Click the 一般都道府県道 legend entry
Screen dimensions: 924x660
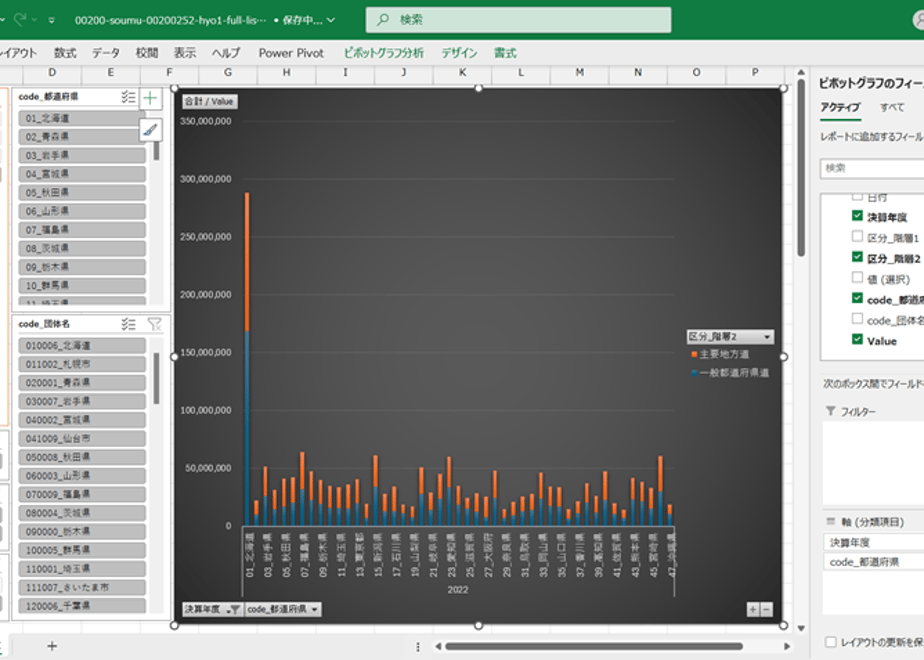point(730,373)
